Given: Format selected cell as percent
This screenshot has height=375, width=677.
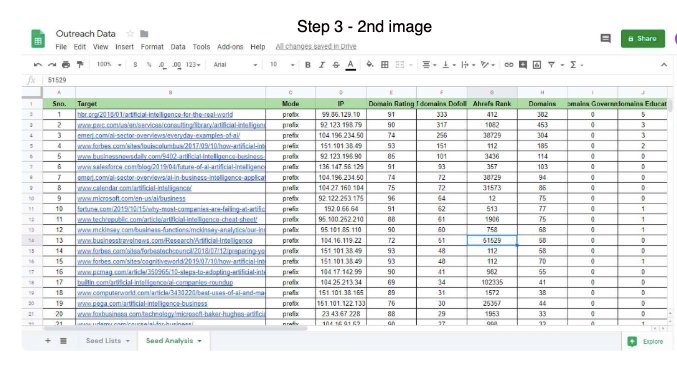Looking at the screenshot, I should click(x=149, y=65).
